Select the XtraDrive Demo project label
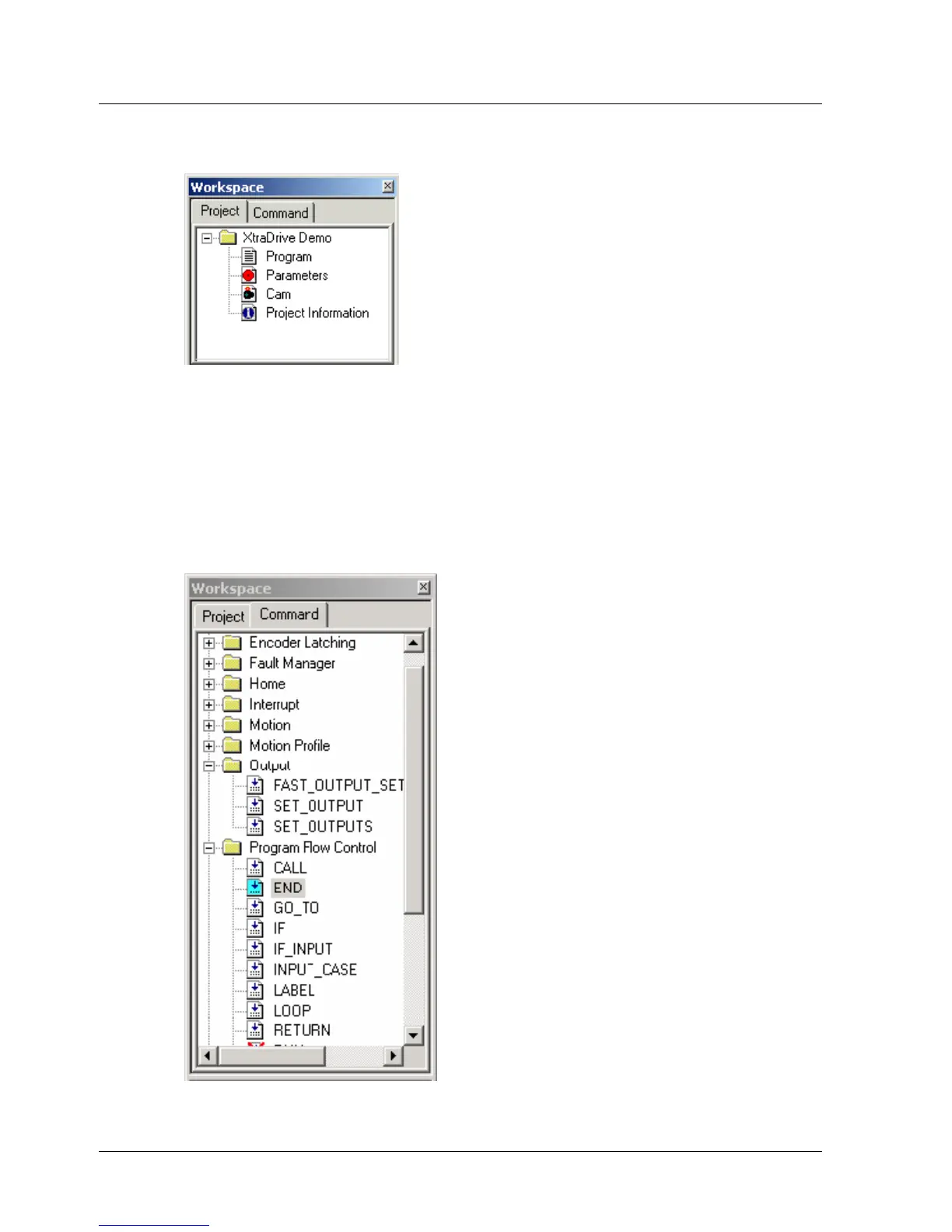Screen dimensions: 952x1232 [287, 237]
